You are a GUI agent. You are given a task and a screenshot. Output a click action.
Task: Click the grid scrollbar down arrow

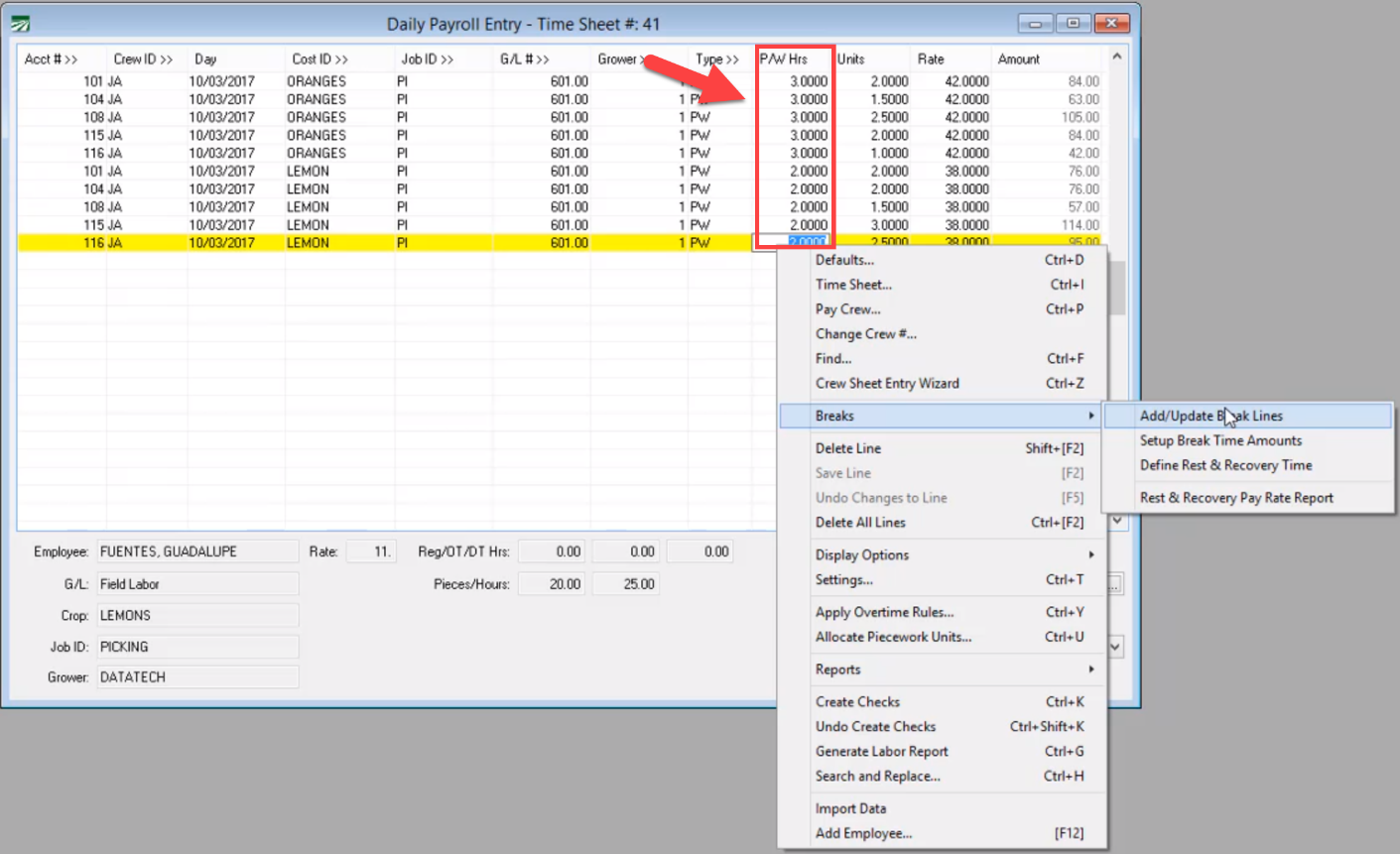pos(1116,521)
